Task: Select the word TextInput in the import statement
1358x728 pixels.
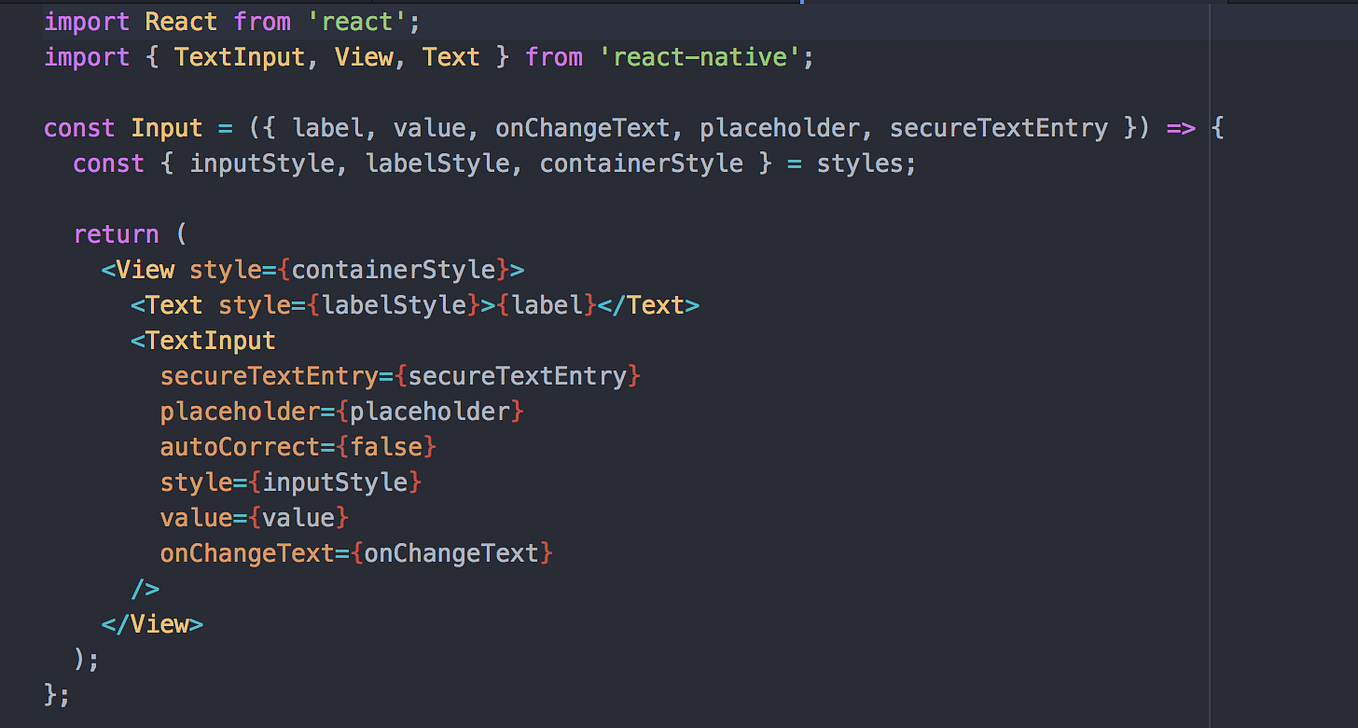Action: tap(238, 57)
